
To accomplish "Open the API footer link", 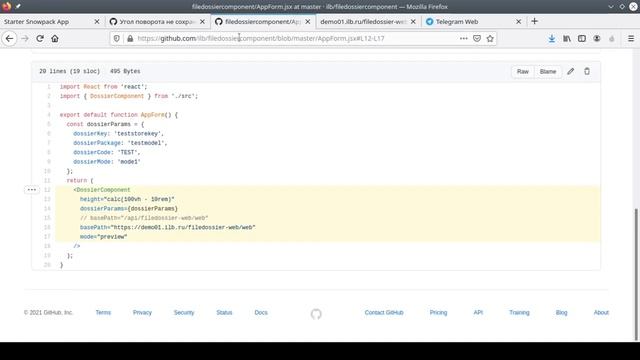I will pyautogui.click(x=478, y=312).
